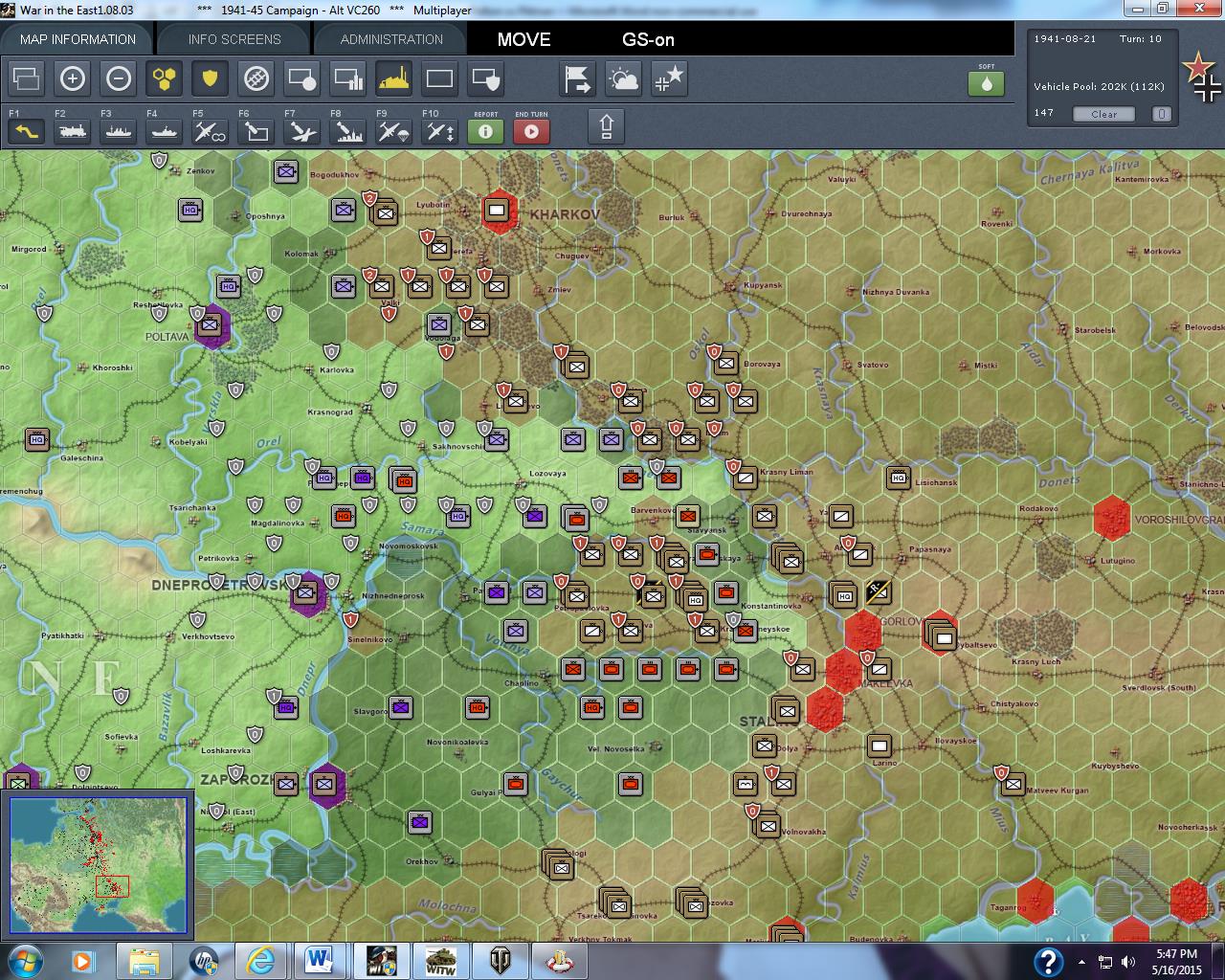Open the F2 rail transport mode
1225x980 pixels.
pyautogui.click(x=72, y=131)
